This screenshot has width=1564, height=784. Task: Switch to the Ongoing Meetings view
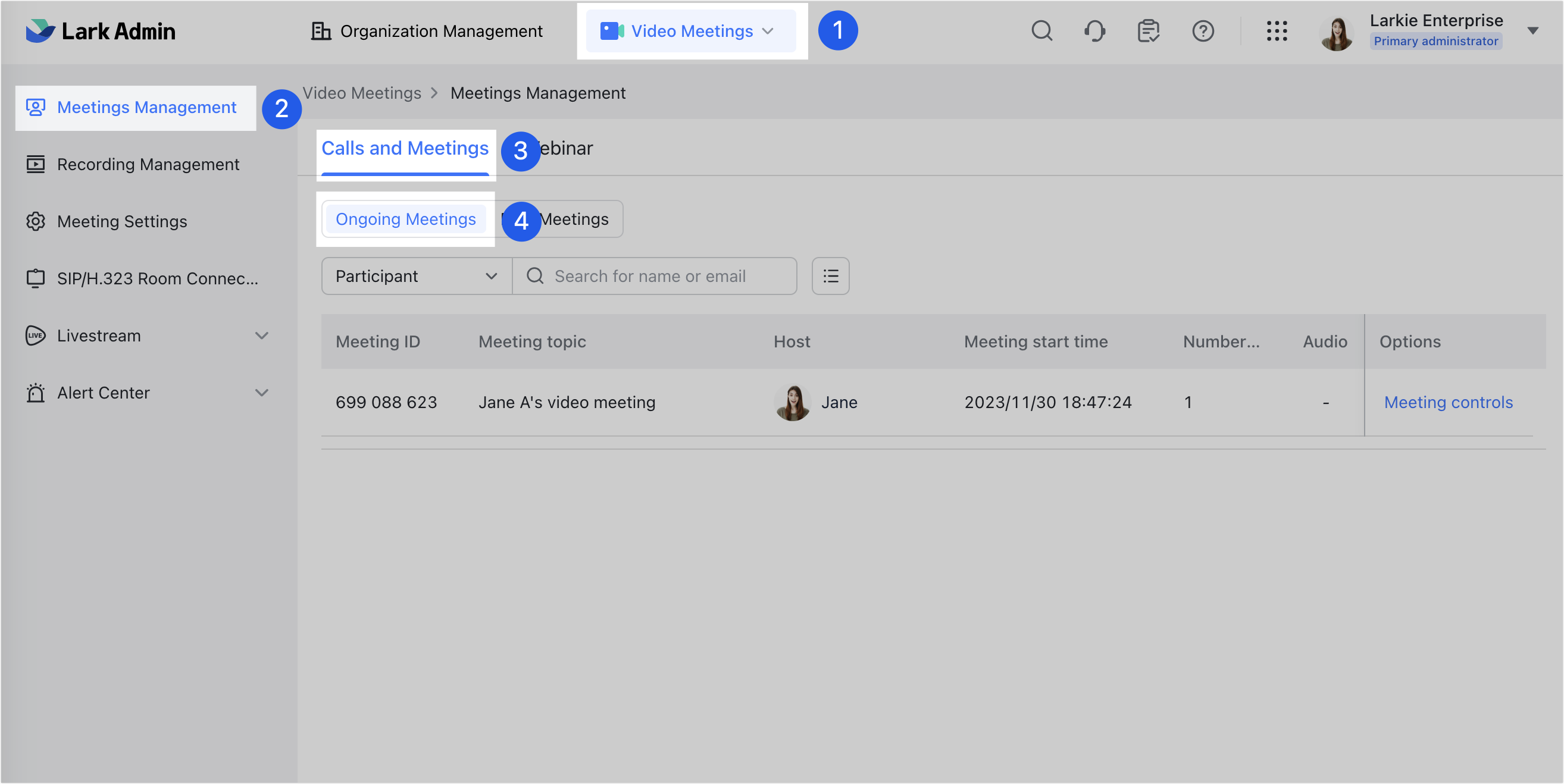point(405,219)
